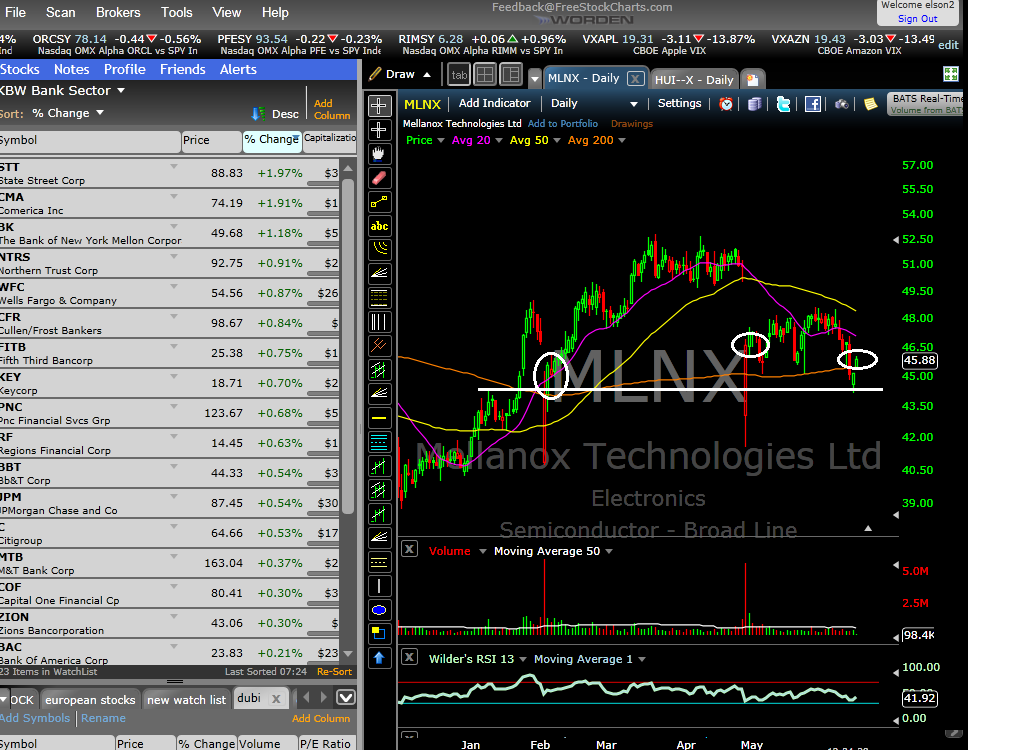Open the Price plot dropdown arrow
This screenshot has width=1019, height=750.
[x=441, y=140]
